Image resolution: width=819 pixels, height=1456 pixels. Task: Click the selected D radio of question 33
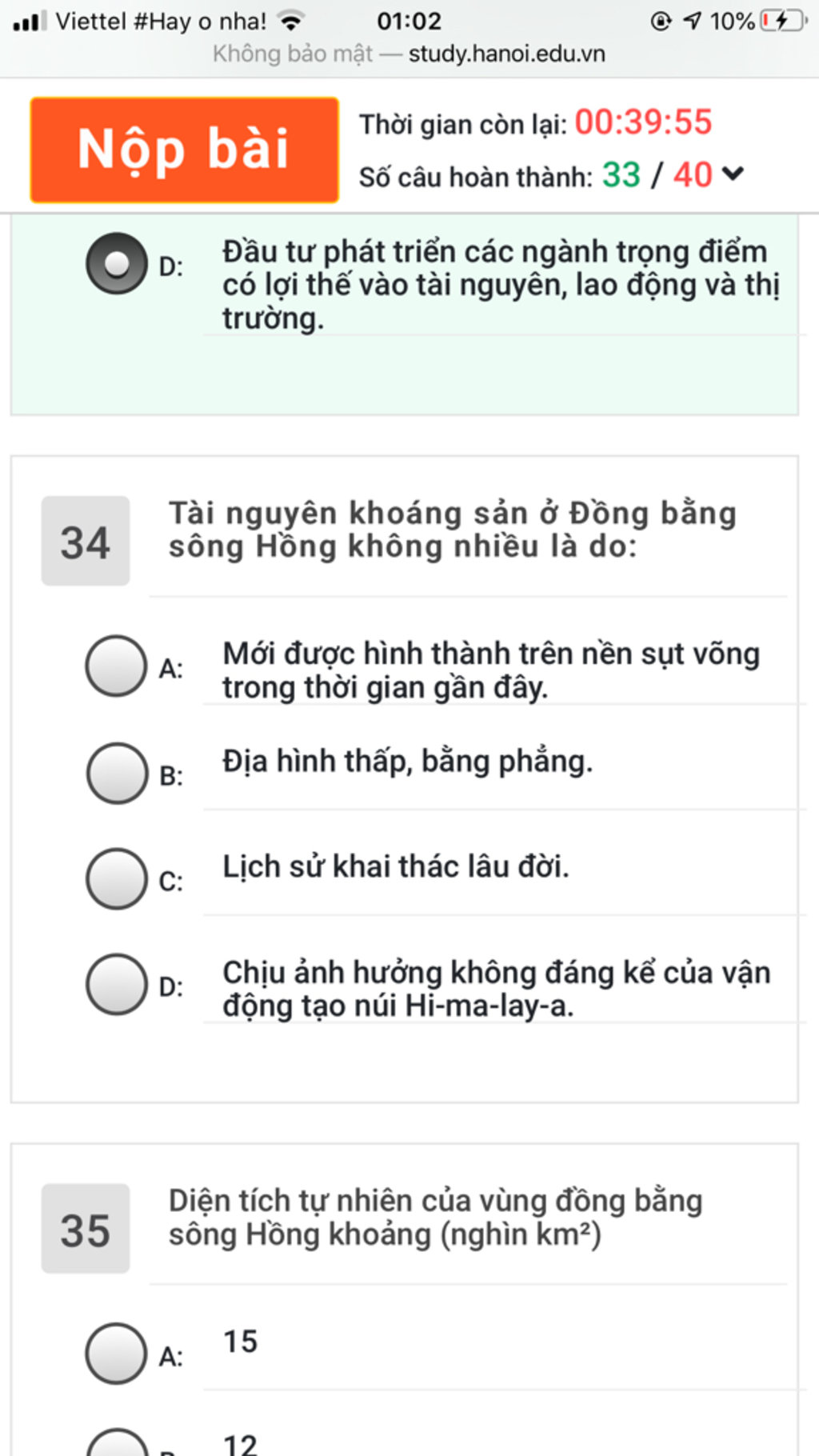tap(117, 263)
